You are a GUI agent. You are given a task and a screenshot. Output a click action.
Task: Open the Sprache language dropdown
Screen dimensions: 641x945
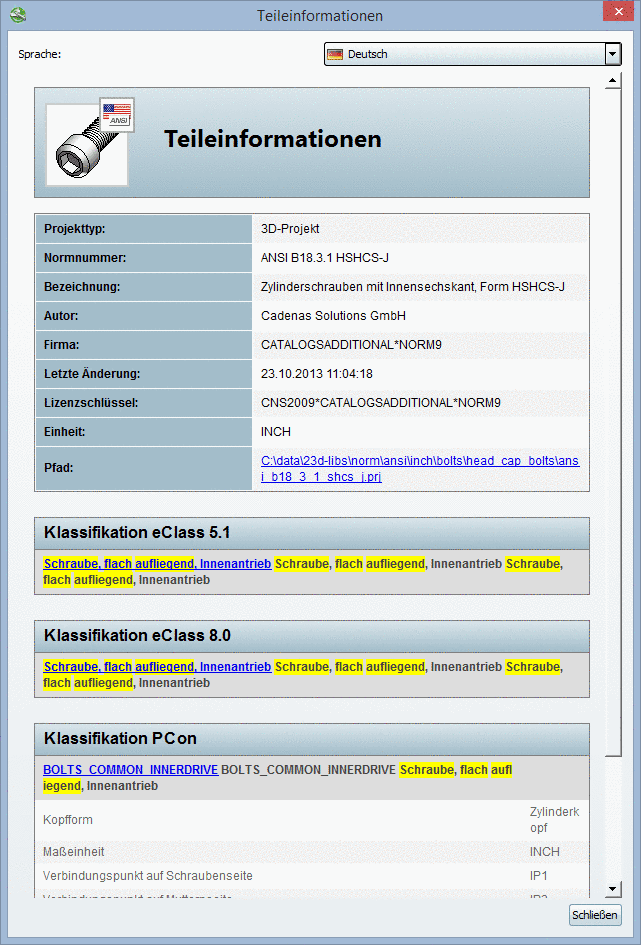472,54
